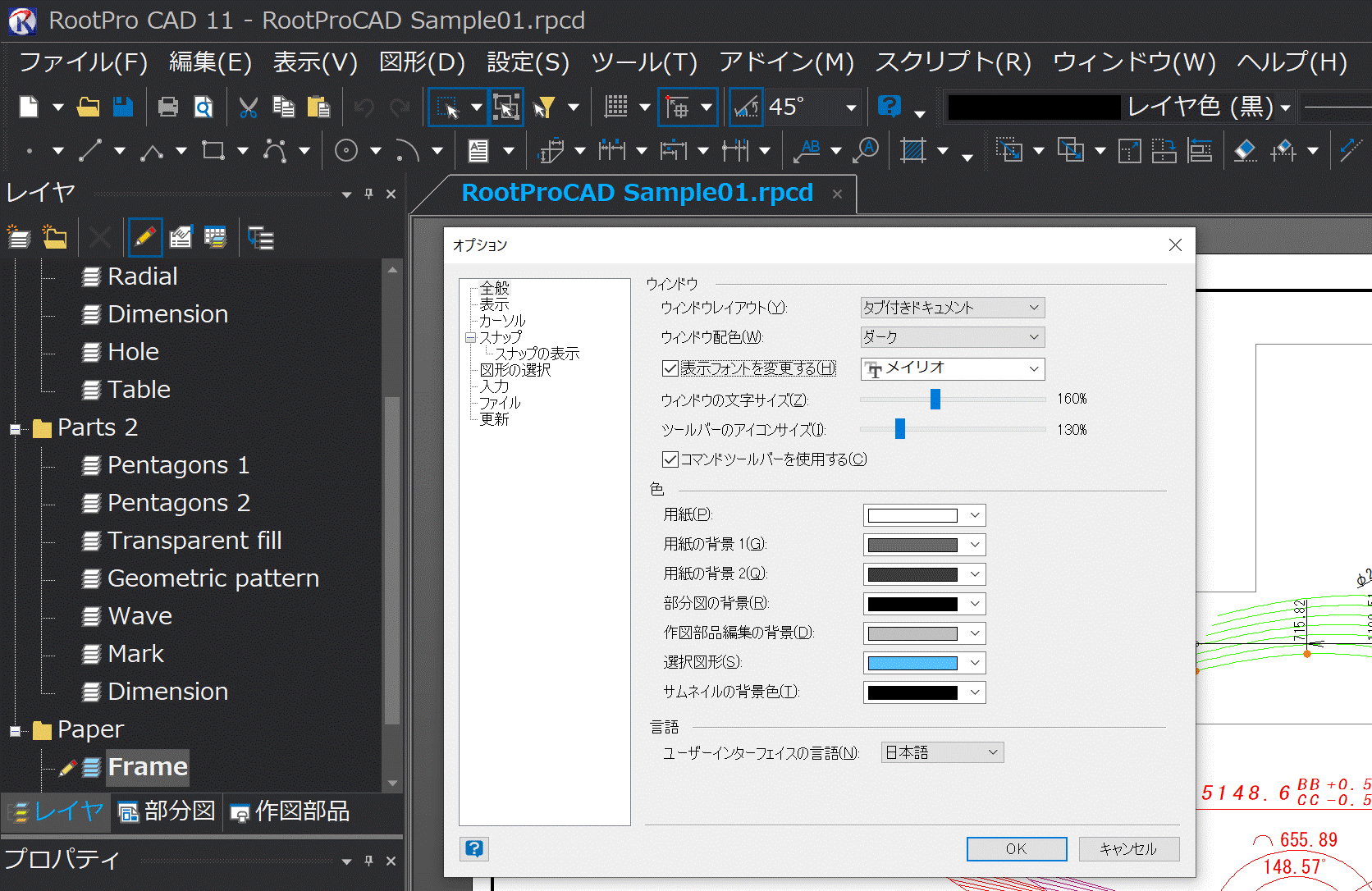Open the 図形(D) menu
1372x891 pixels.
click(x=422, y=62)
